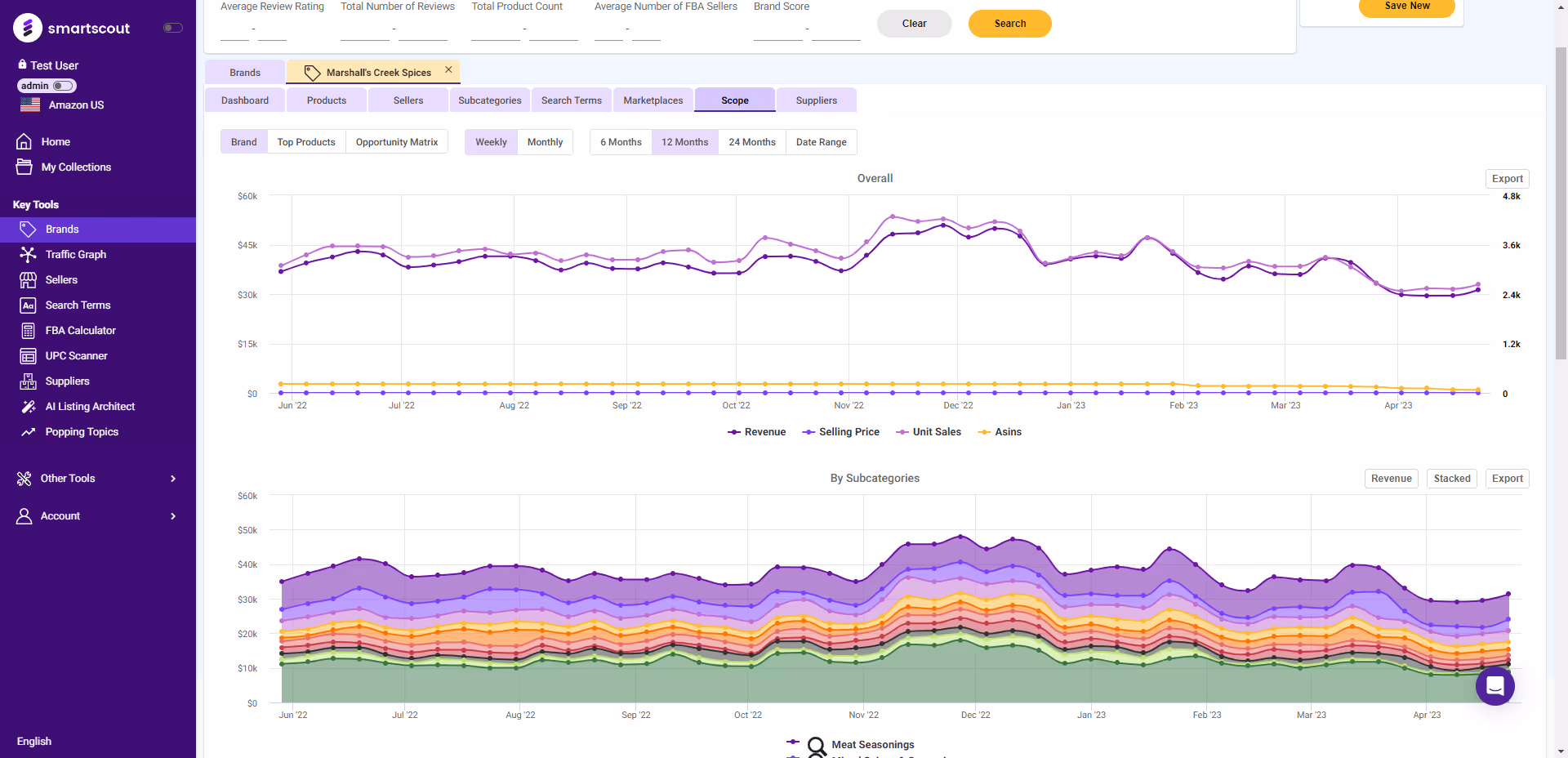The image size is (1568, 758).
Task: Switch to the Marketplaces tab
Action: [x=653, y=100]
